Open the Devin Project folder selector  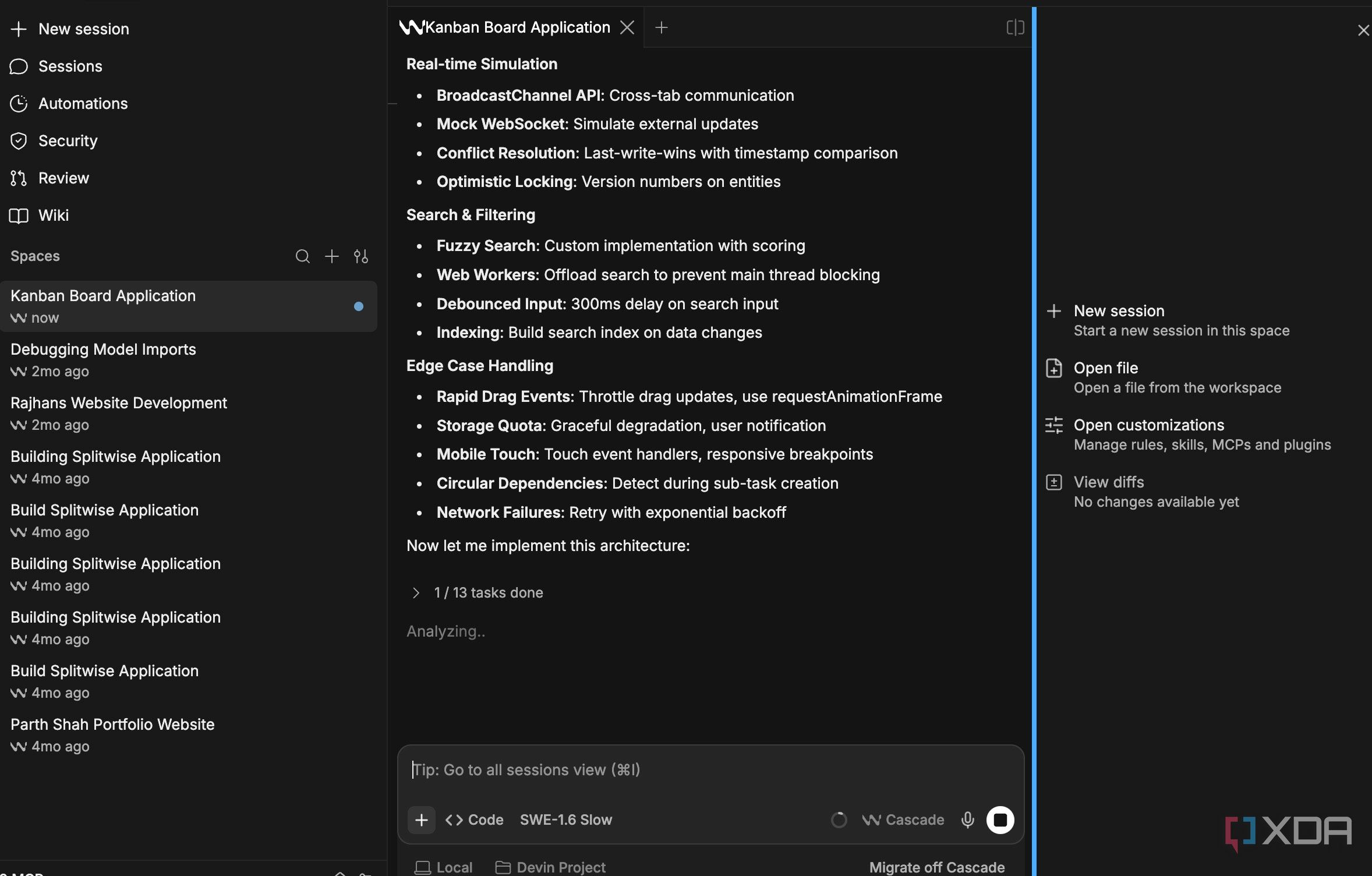(x=550, y=867)
